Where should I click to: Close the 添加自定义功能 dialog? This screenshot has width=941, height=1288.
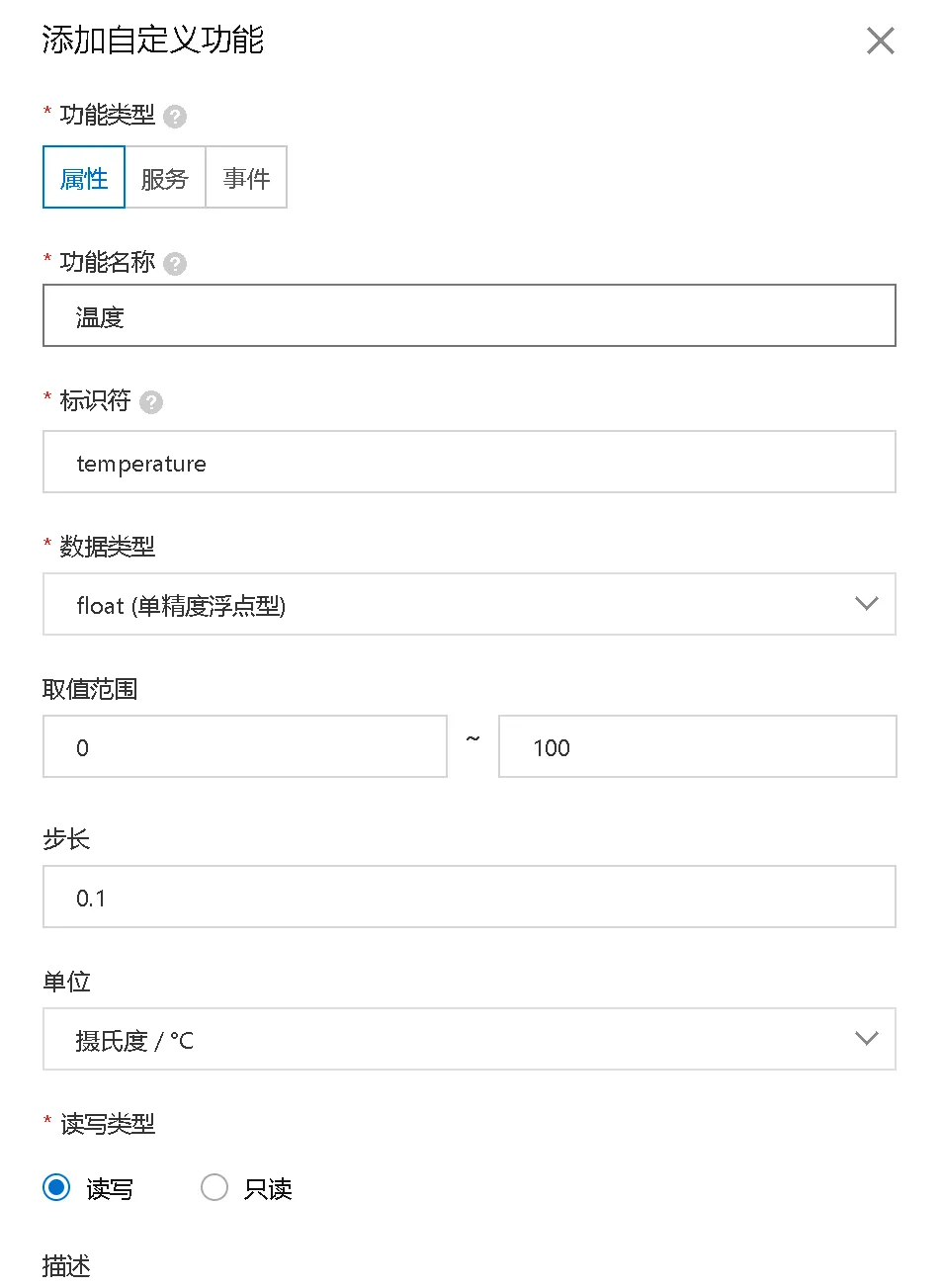pyautogui.click(x=880, y=41)
